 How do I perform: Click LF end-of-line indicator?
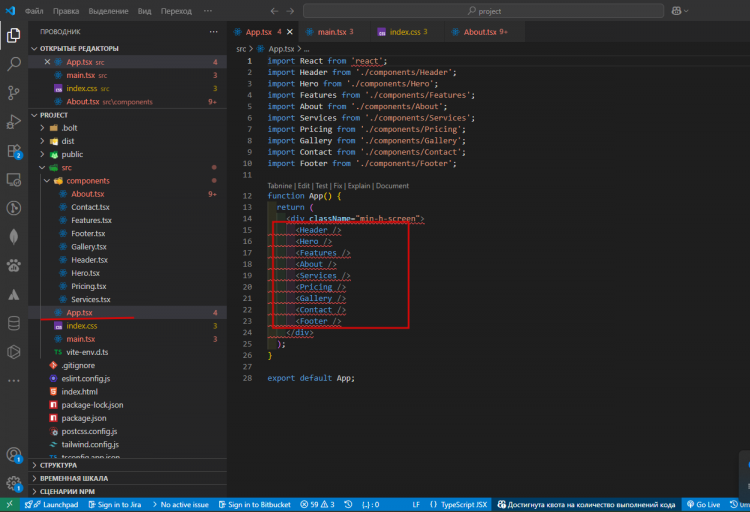(416, 504)
